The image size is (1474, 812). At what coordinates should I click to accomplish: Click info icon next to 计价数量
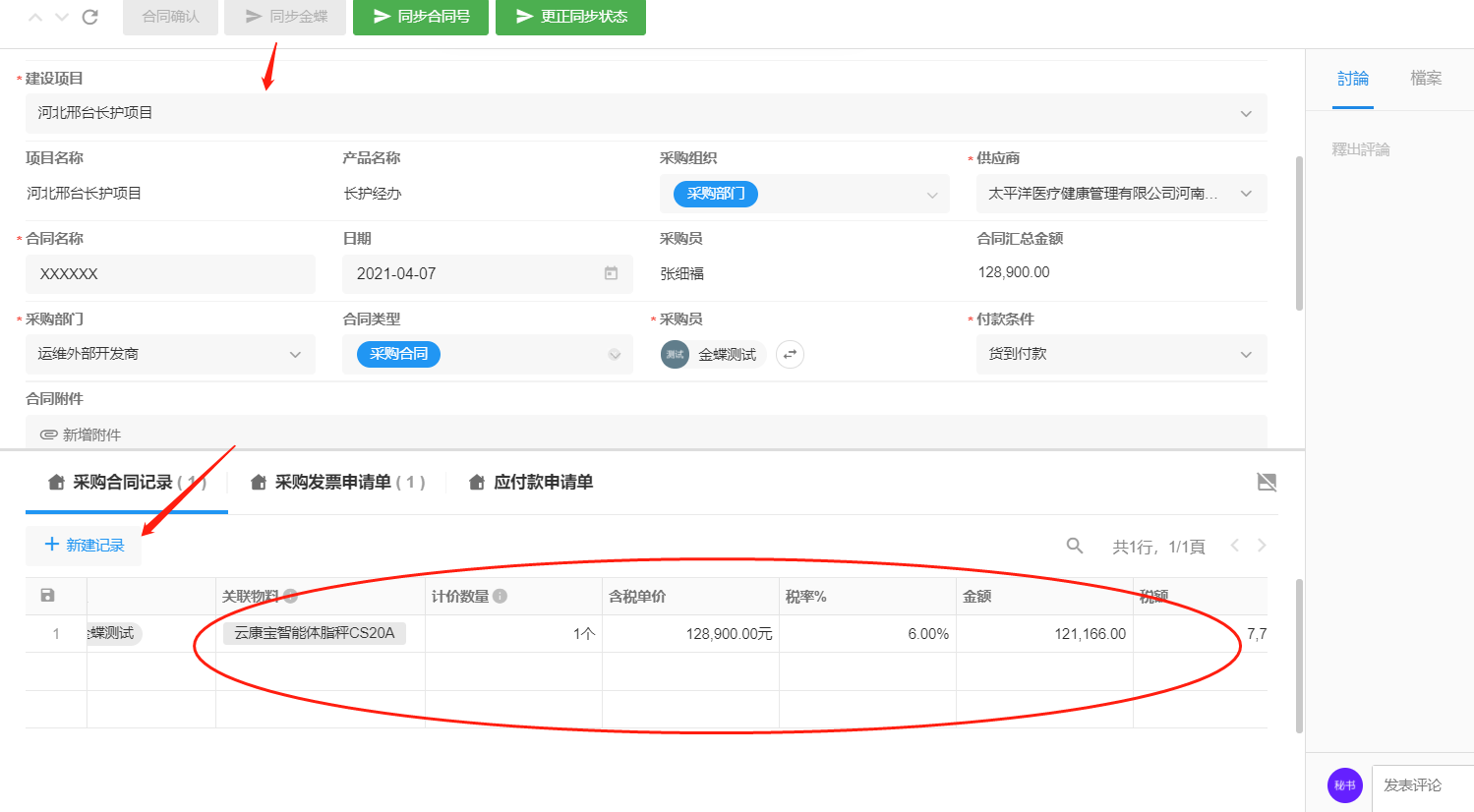tap(501, 596)
